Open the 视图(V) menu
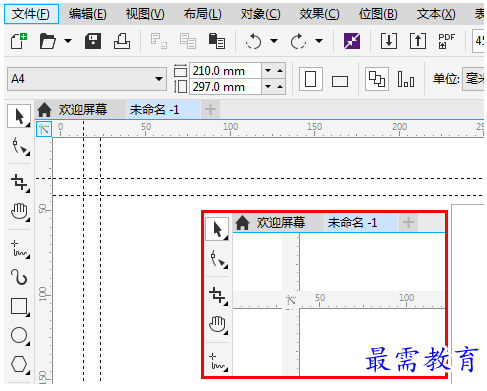This screenshot has height=391, width=487. point(145,14)
